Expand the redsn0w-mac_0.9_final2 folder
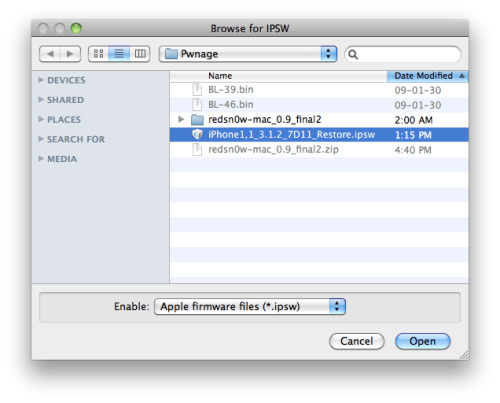500x403 pixels. [181, 119]
